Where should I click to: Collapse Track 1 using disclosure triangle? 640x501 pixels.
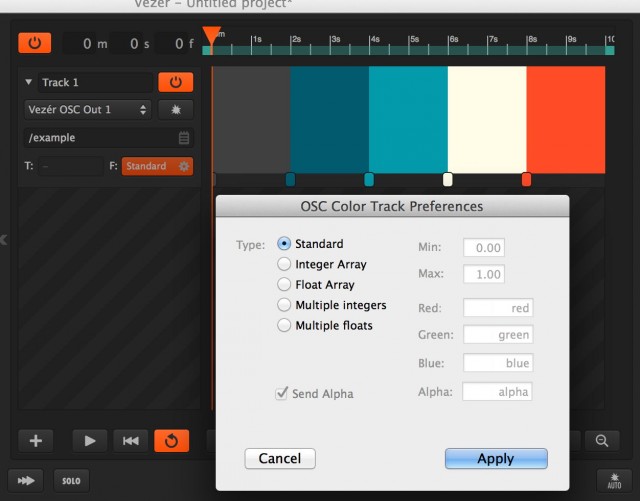tap(29, 83)
